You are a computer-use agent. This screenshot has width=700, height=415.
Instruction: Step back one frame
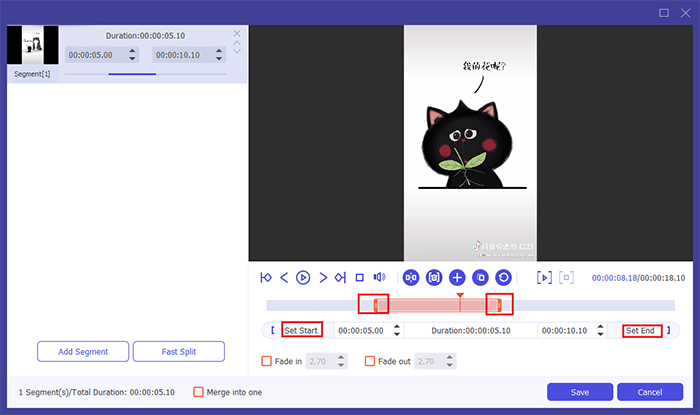[x=284, y=278]
